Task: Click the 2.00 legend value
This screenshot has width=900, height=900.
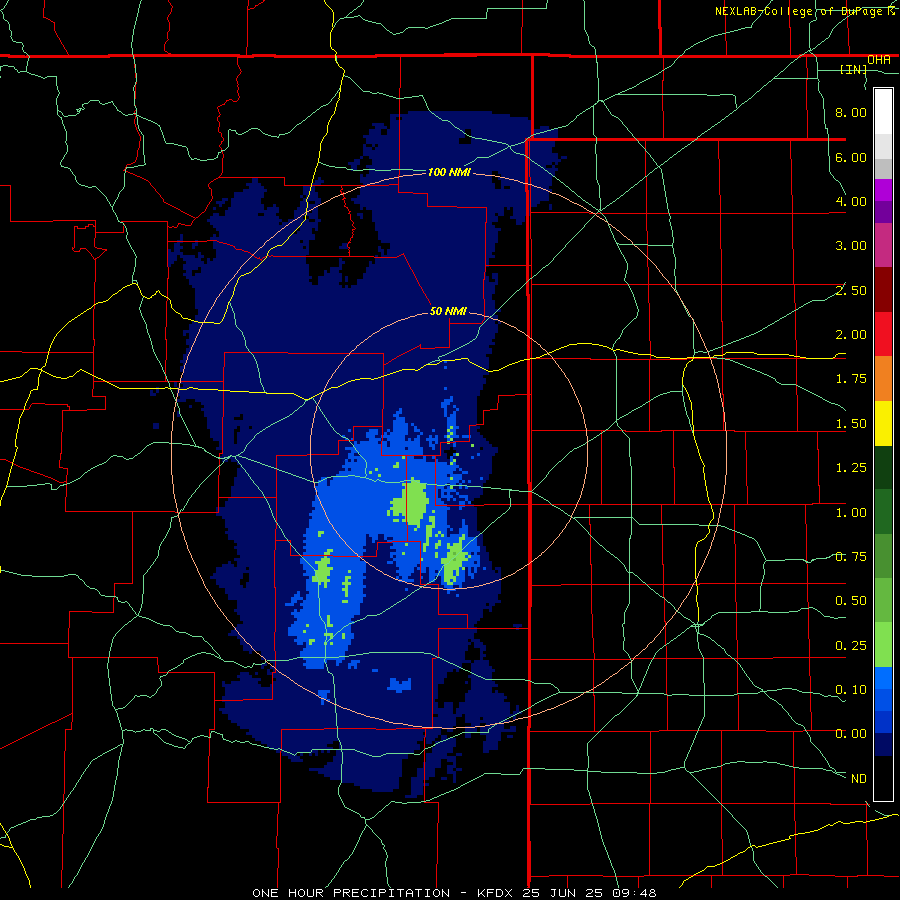Action: 851,335
